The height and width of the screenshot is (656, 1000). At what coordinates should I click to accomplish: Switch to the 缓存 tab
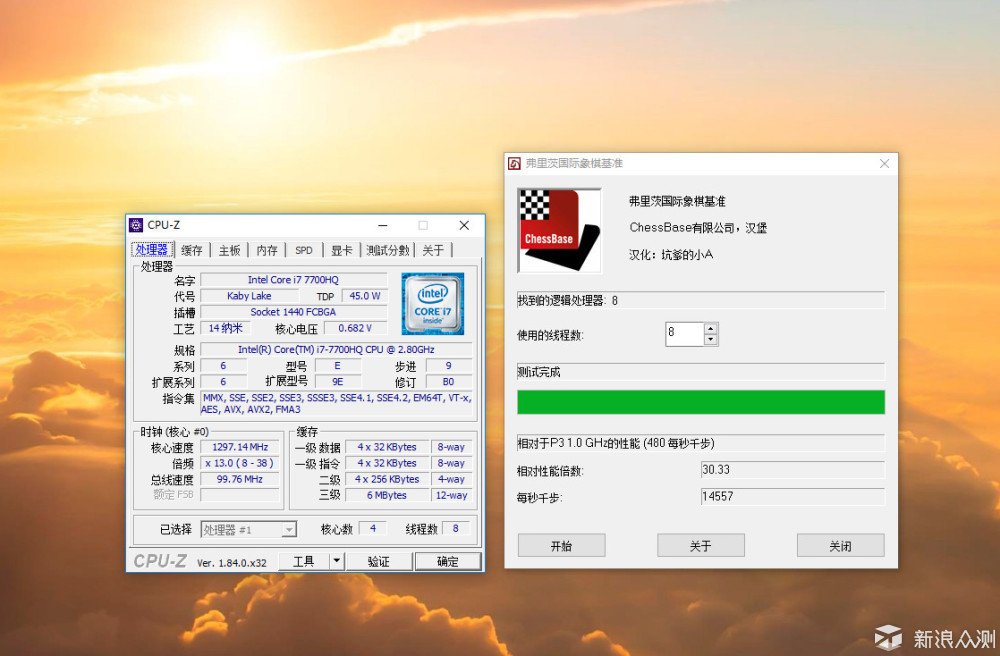tap(192, 250)
